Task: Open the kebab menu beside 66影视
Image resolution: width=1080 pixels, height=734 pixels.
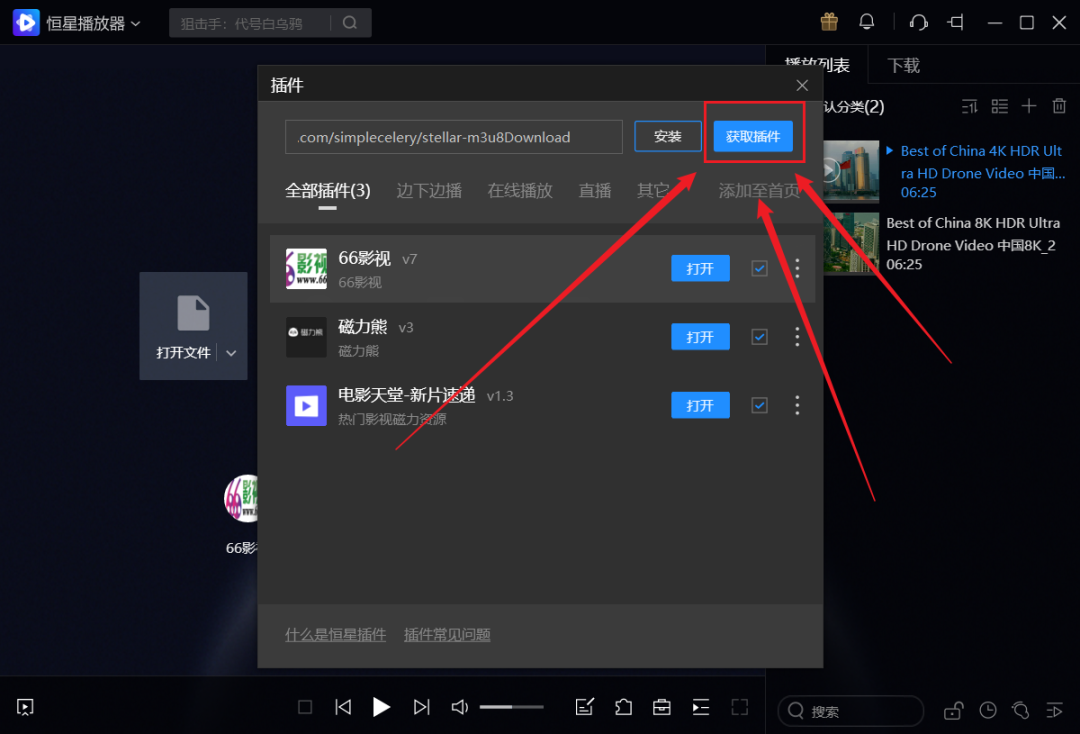Action: [x=797, y=268]
